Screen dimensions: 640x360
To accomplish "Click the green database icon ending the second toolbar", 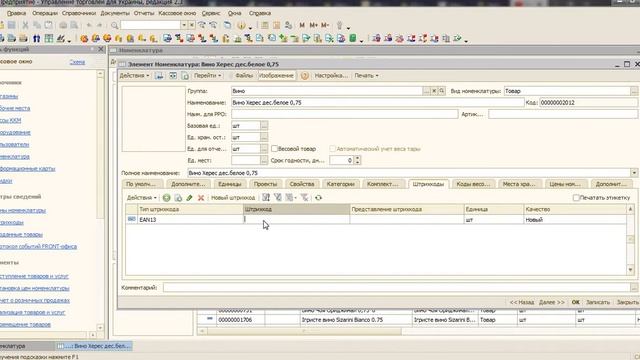I will point(353,39).
